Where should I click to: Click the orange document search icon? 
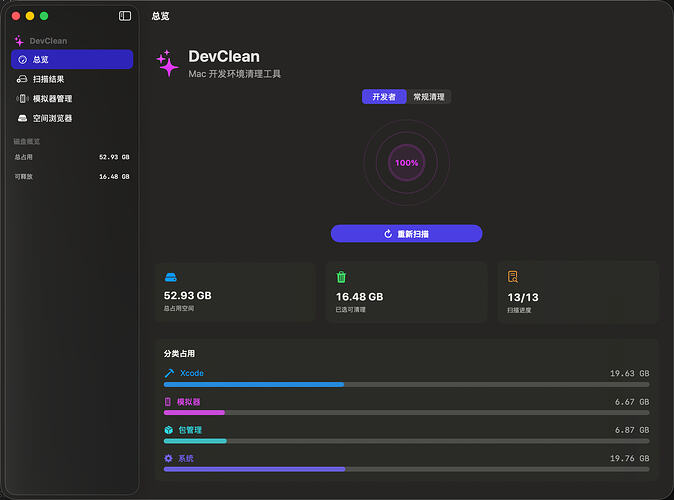click(512, 276)
